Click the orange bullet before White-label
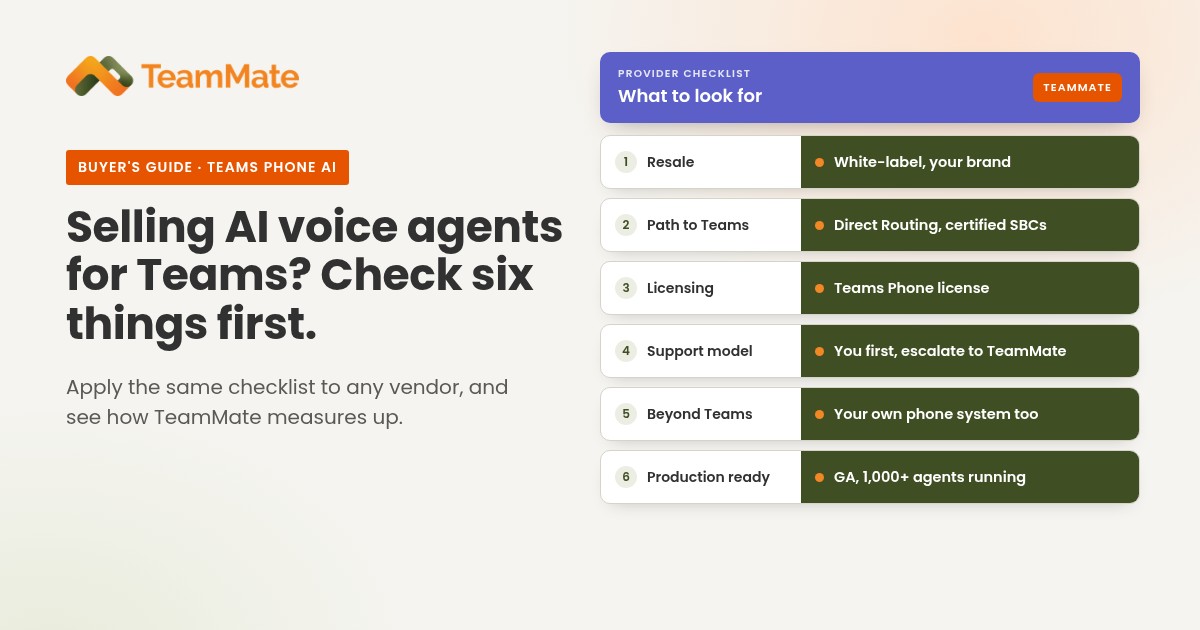Viewport: 1200px width, 630px height. click(x=819, y=162)
